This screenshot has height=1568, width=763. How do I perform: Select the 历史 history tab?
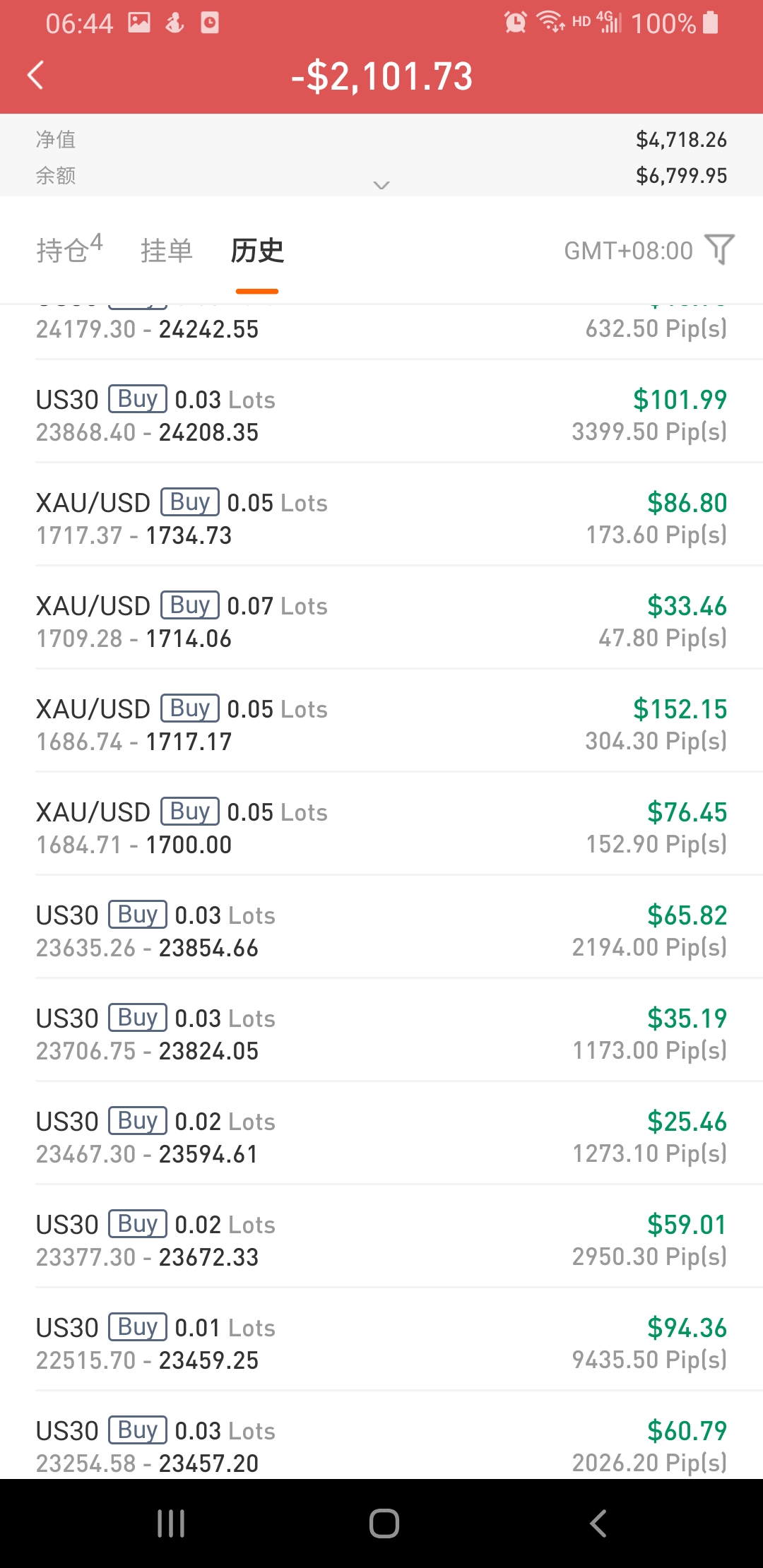coord(257,251)
